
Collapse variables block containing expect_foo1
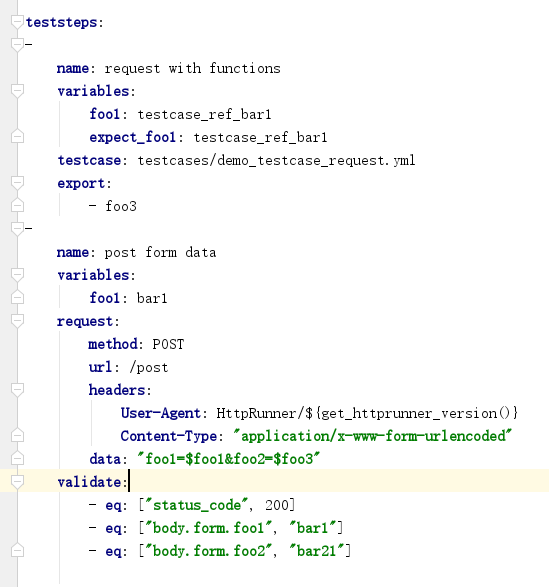pos(17,91)
